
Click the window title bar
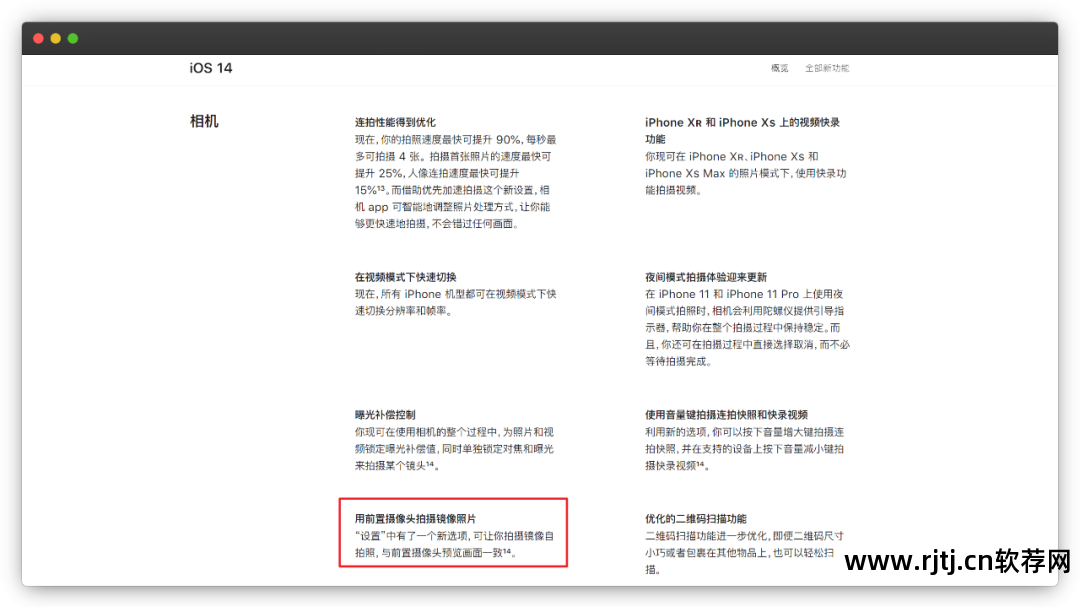tap(540, 37)
